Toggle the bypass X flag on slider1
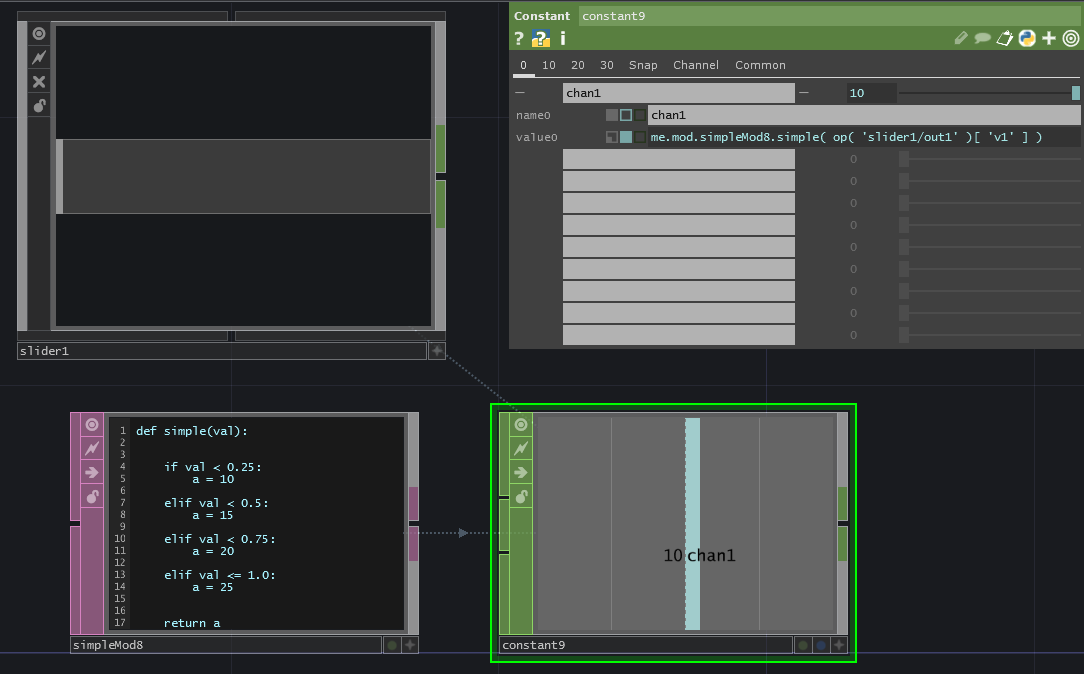 [x=39, y=82]
